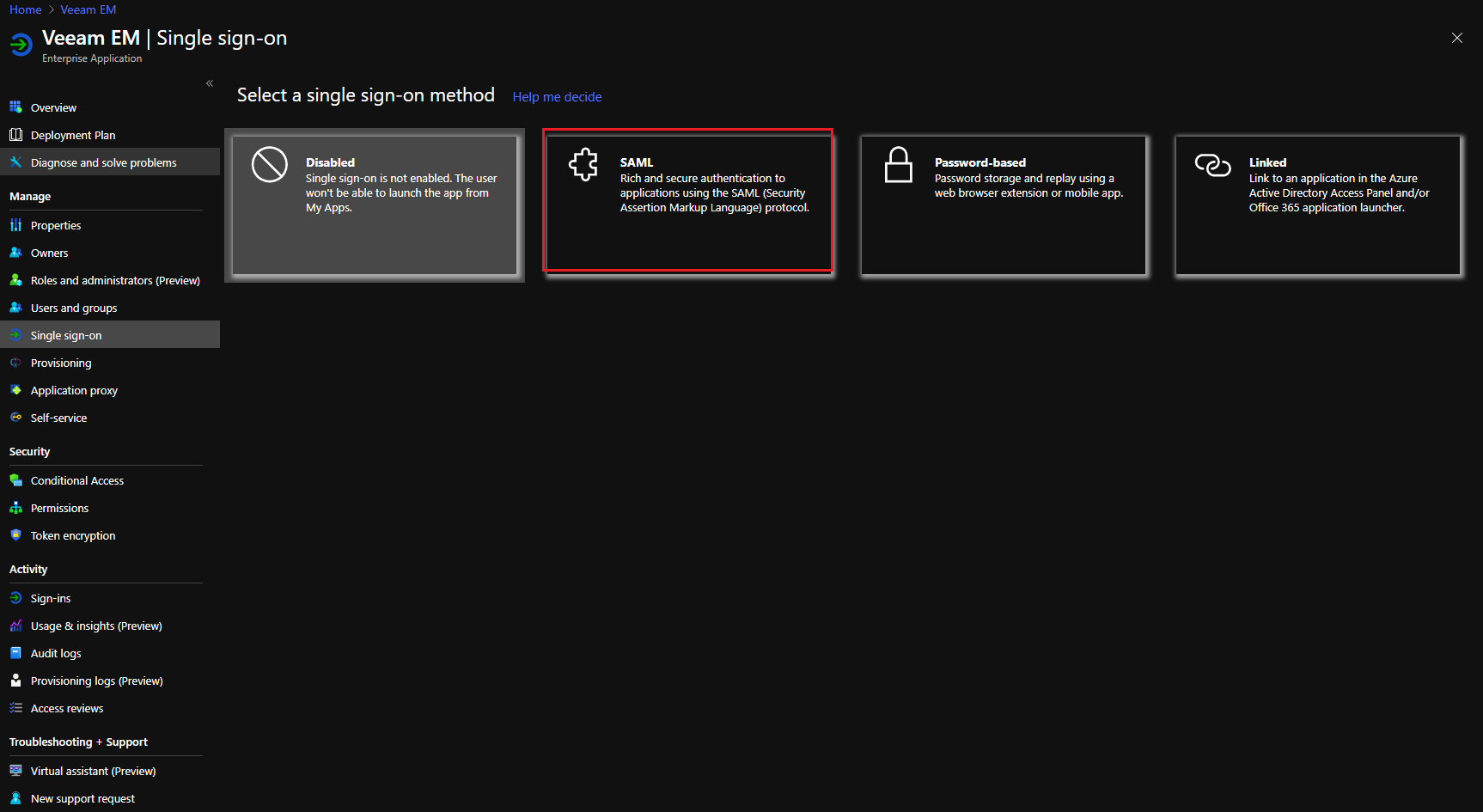Image resolution: width=1483 pixels, height=812 pixels.
Task: Open the Deployment Plan page
Action: (x=110, y=135)
